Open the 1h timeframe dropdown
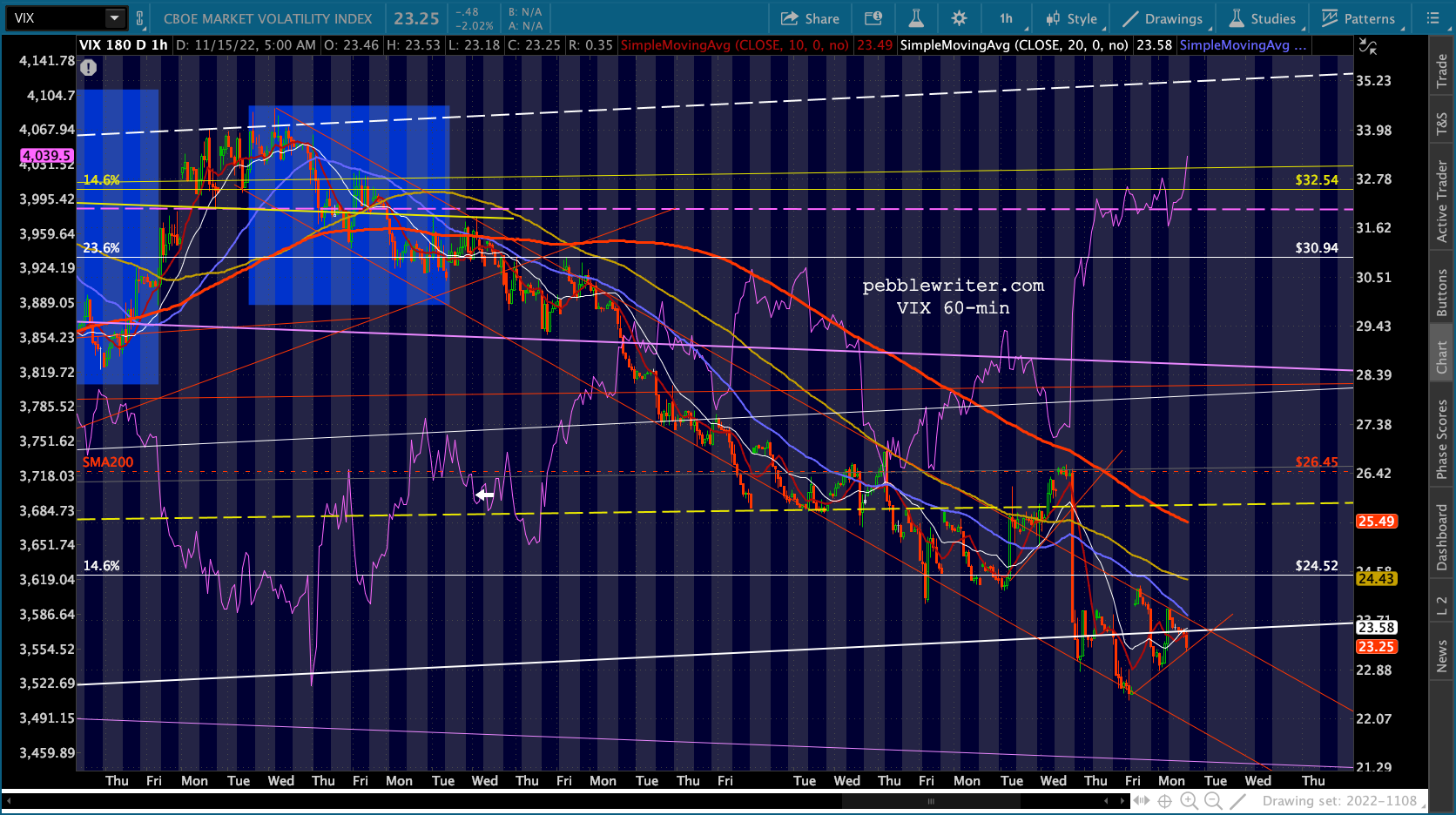Viewport: 1456px width, 815px height. [1008, 18]
